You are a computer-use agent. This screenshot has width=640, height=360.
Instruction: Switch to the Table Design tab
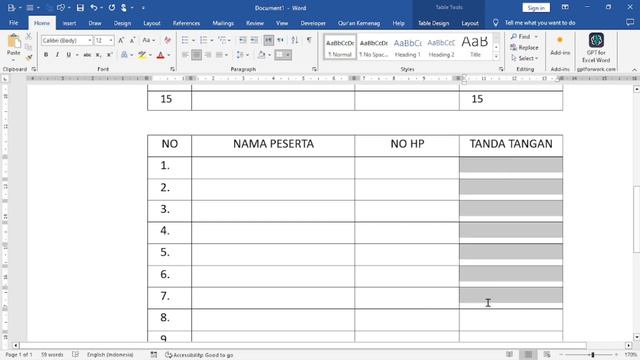click(433, 23)
